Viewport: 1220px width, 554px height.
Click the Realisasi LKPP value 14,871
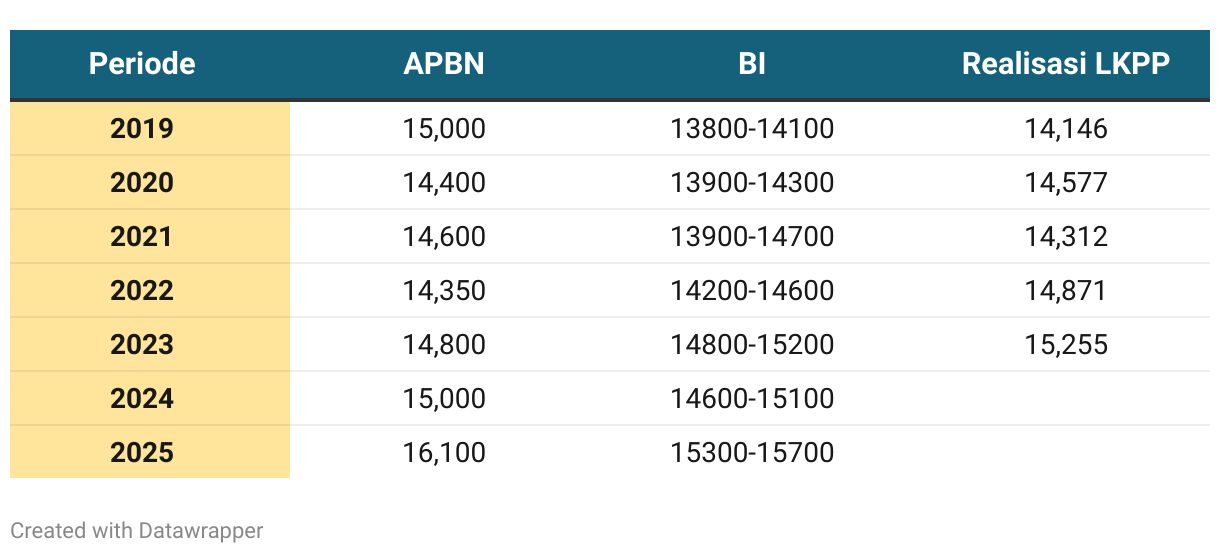(1066, 291)
